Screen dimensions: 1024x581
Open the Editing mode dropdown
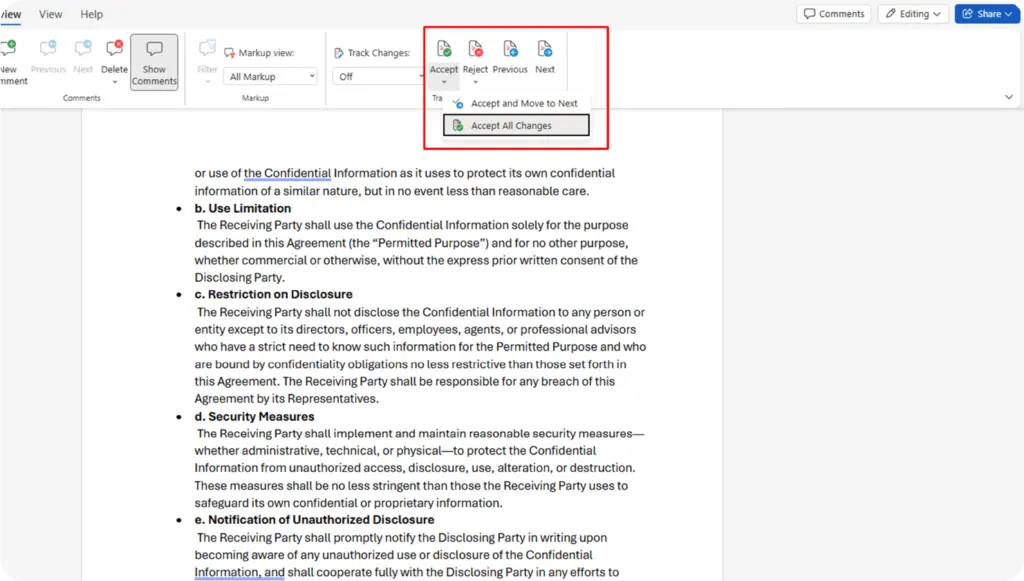(913, 14)
